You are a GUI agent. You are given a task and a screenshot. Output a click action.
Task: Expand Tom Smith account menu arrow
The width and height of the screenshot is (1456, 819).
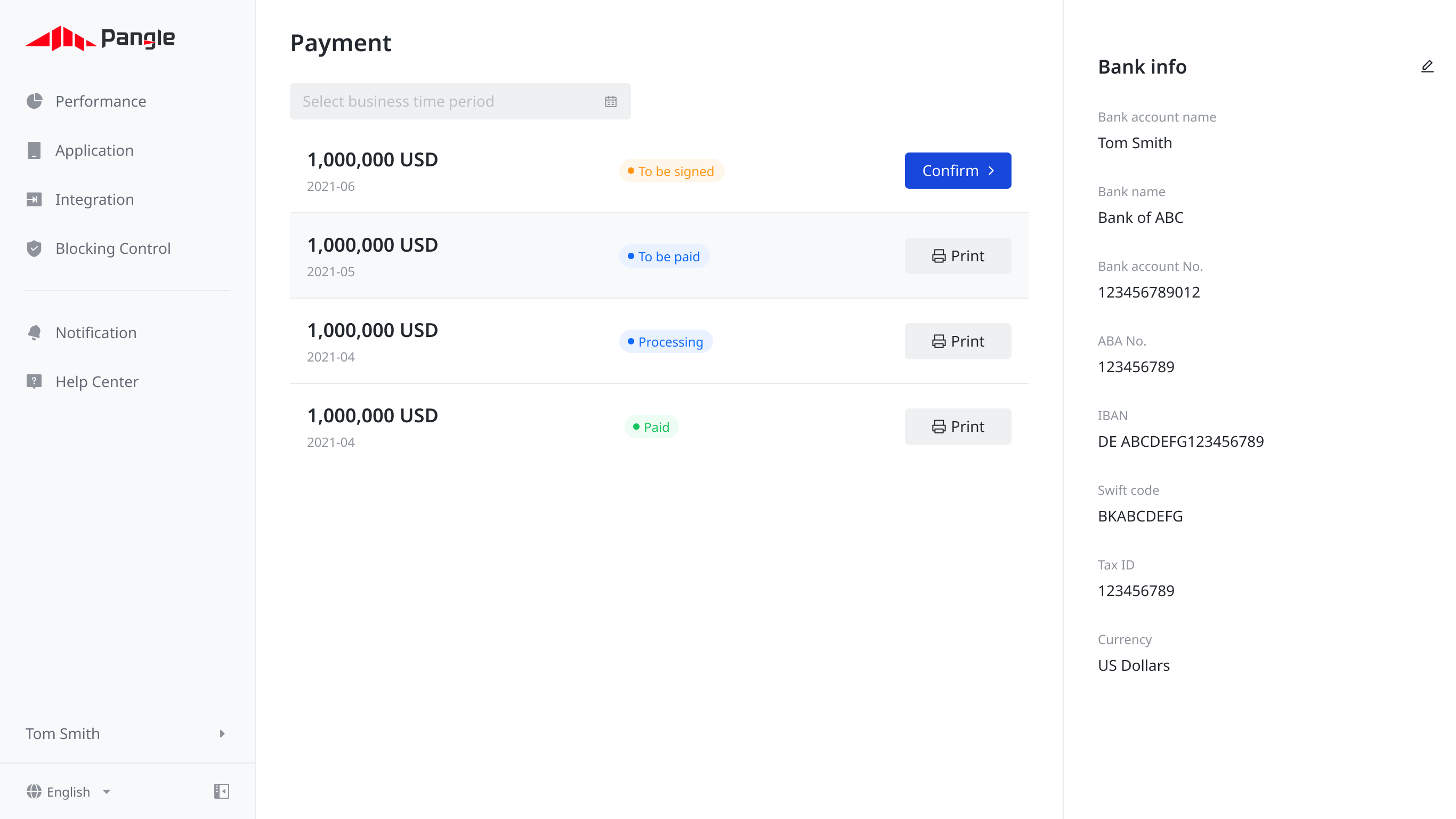click(222, 734)
